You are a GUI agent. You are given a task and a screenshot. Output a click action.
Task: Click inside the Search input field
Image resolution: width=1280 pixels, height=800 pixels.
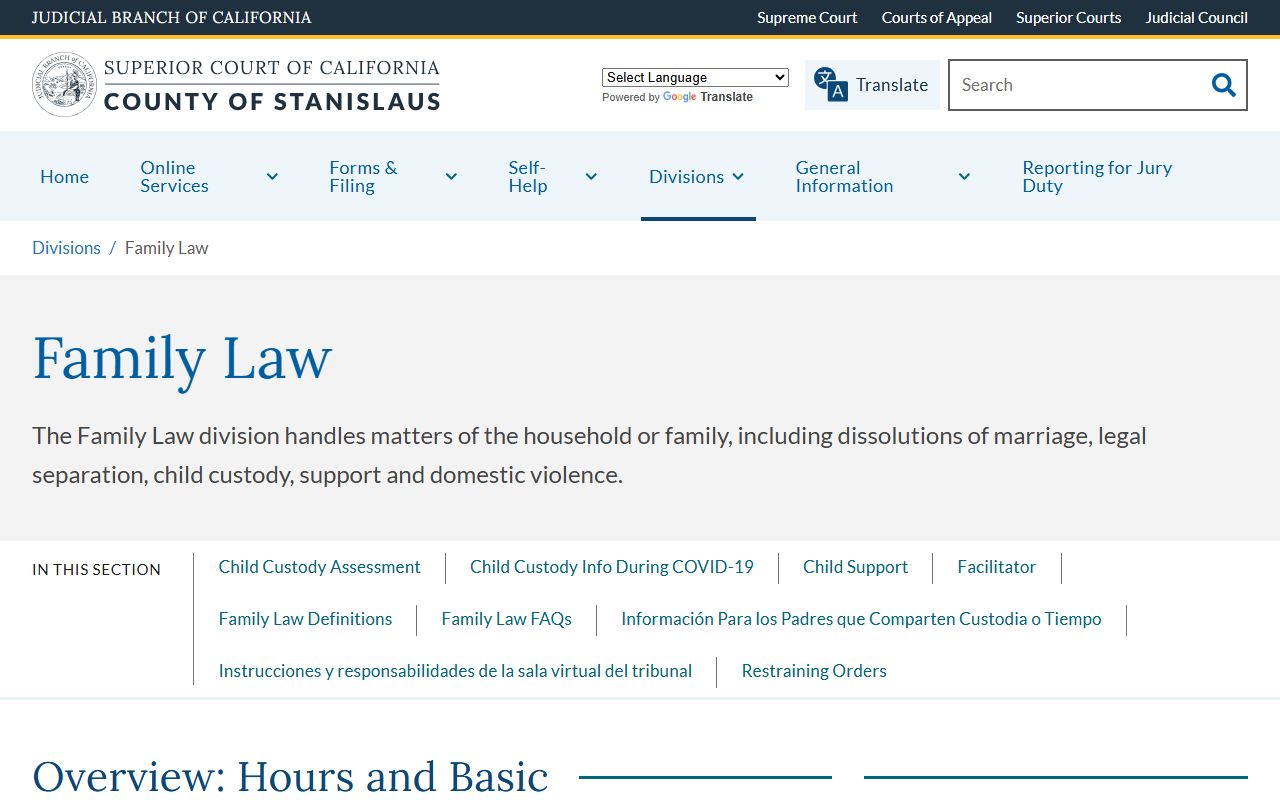coord(1075,85)
